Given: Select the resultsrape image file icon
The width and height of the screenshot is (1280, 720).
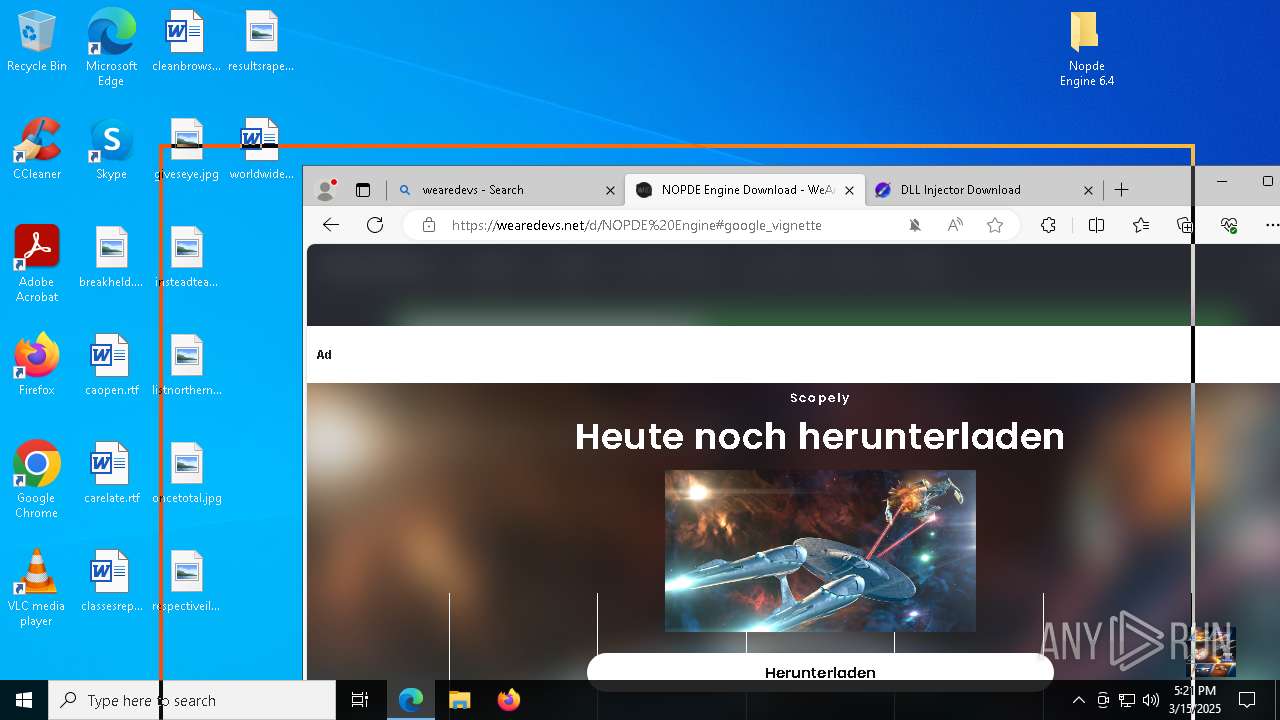Looking at the screenshot, I should [261, 41].
